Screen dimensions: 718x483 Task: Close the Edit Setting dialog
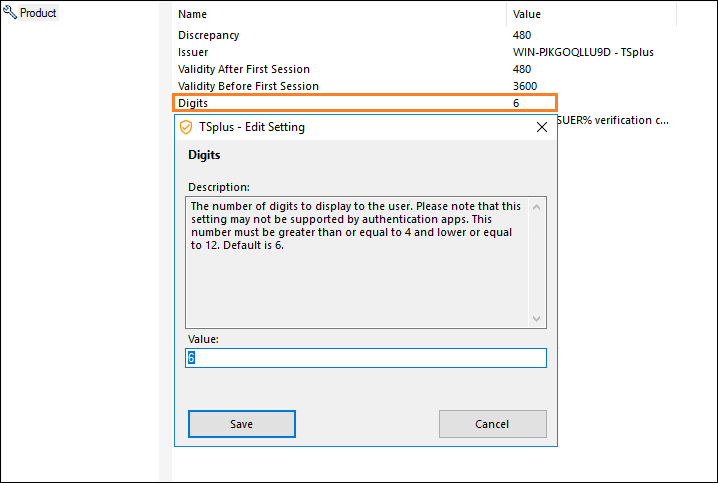540,128
